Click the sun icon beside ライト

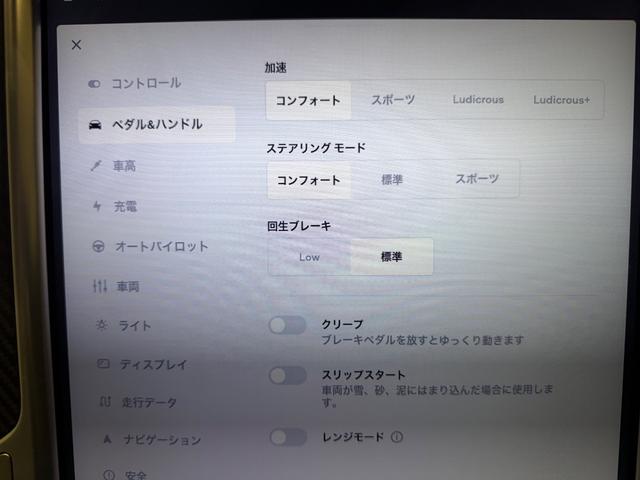tap(100, 325)
